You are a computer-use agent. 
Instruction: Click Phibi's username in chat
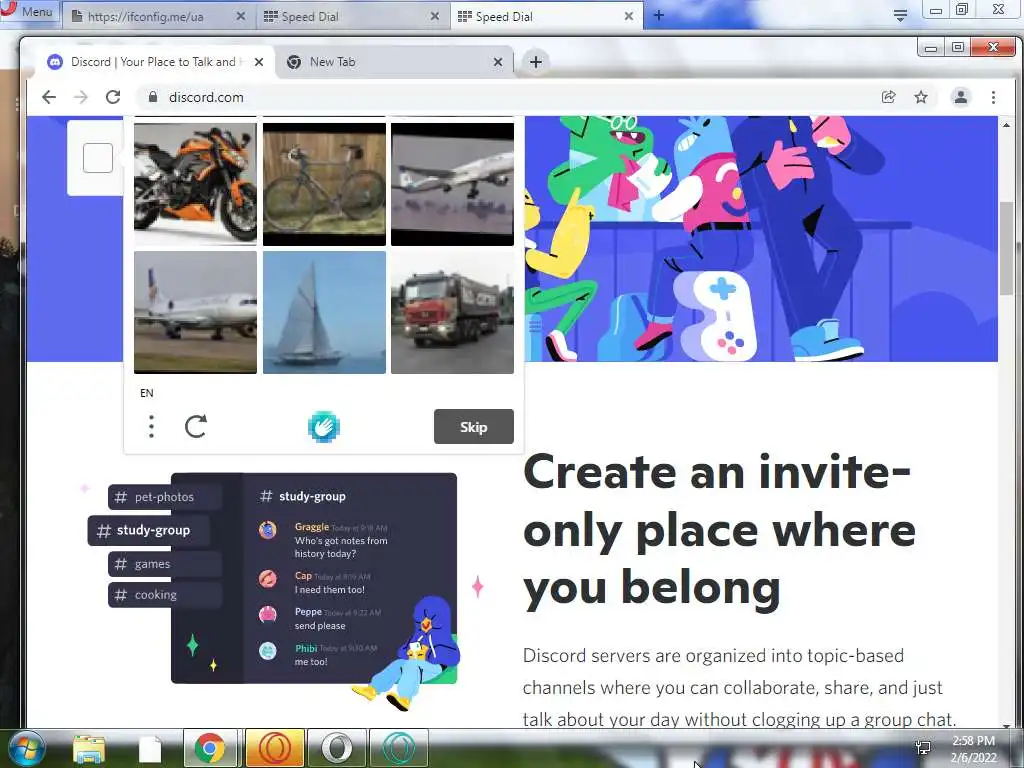(x=306, y=648)
